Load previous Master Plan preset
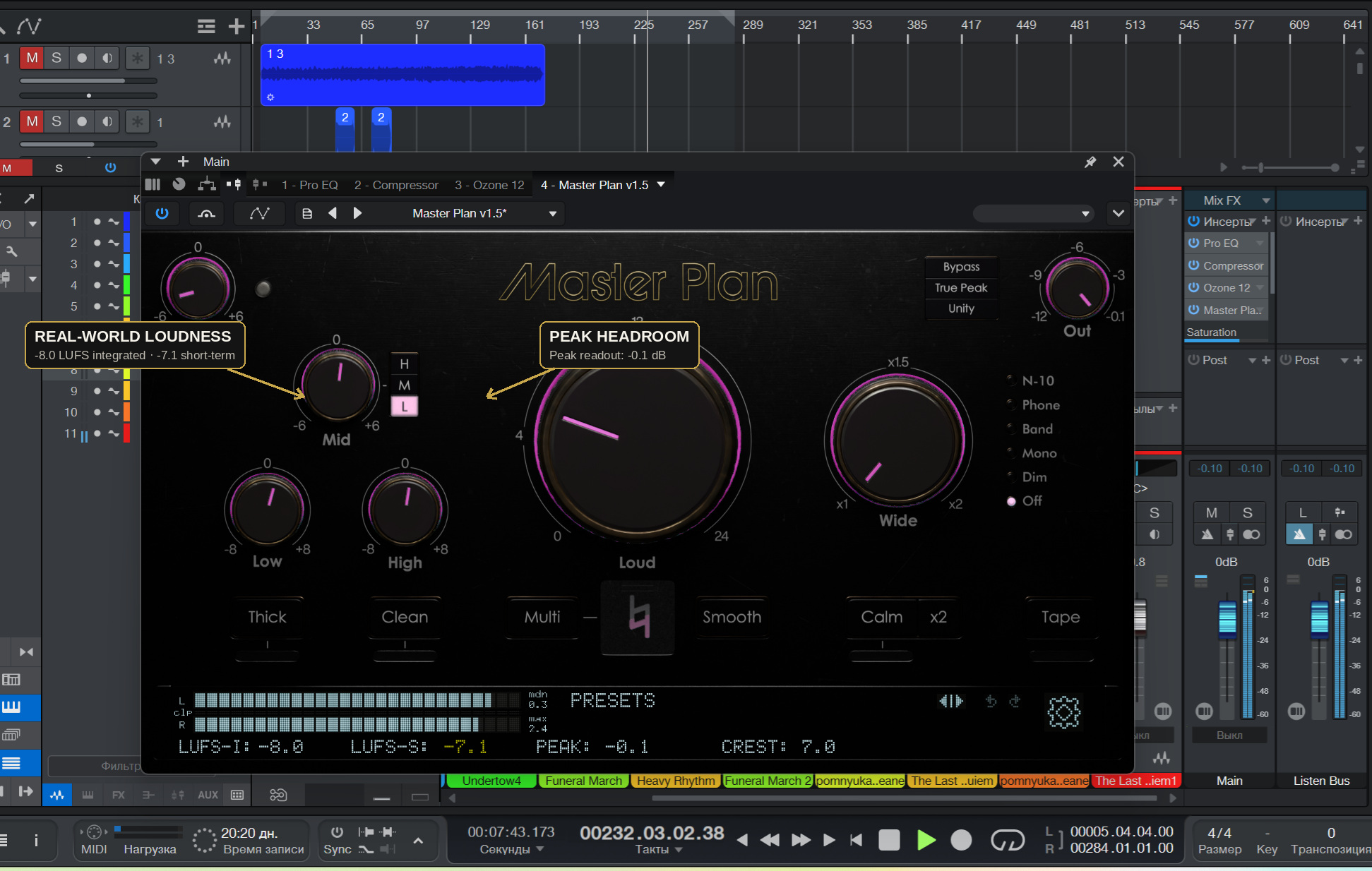The height and width of the screenshot is (871, 1372). pyautogui.click(x=333, y=213)
